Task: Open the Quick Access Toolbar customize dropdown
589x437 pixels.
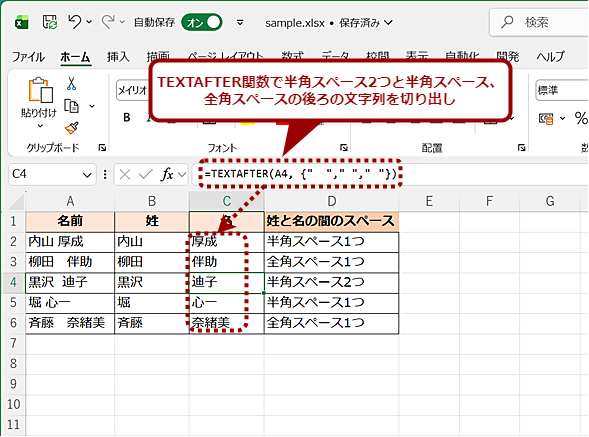Action: 240,23
